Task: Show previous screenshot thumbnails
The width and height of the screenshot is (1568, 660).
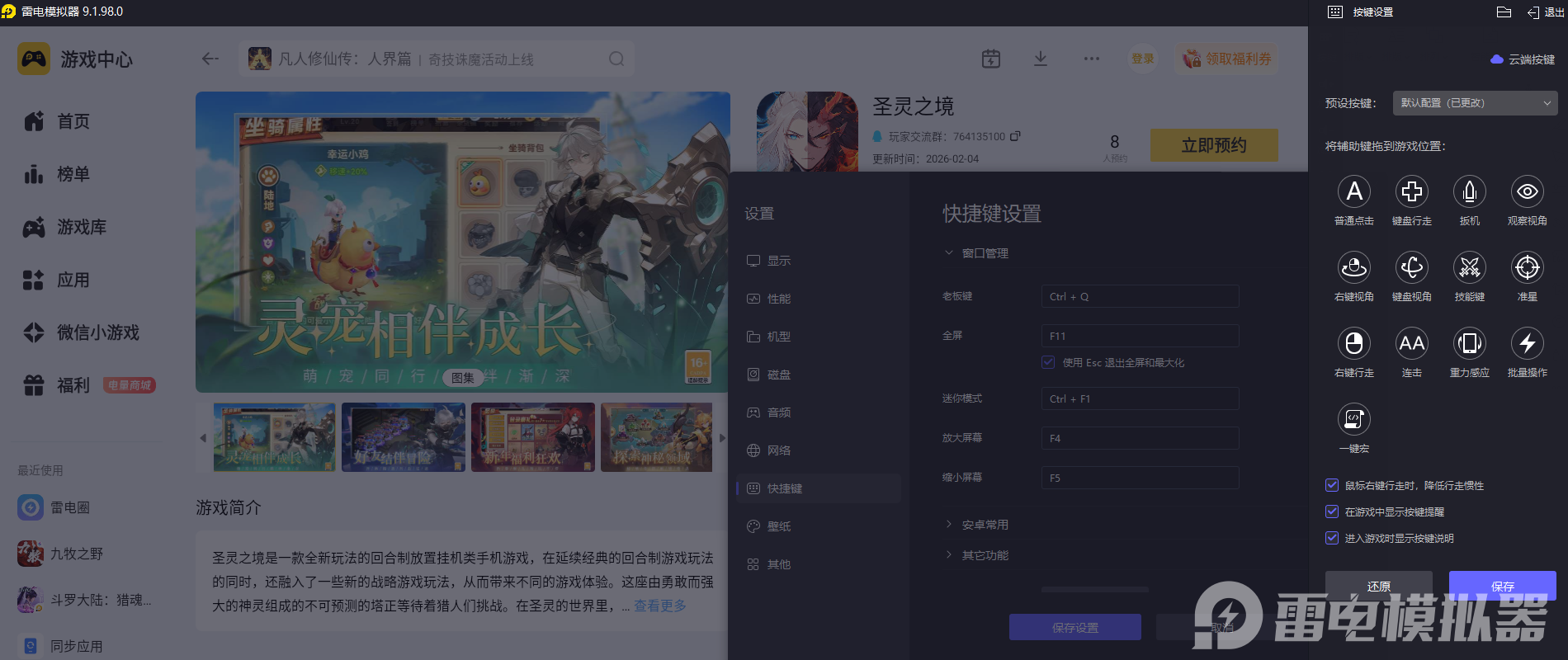Action: pos(203,438)
